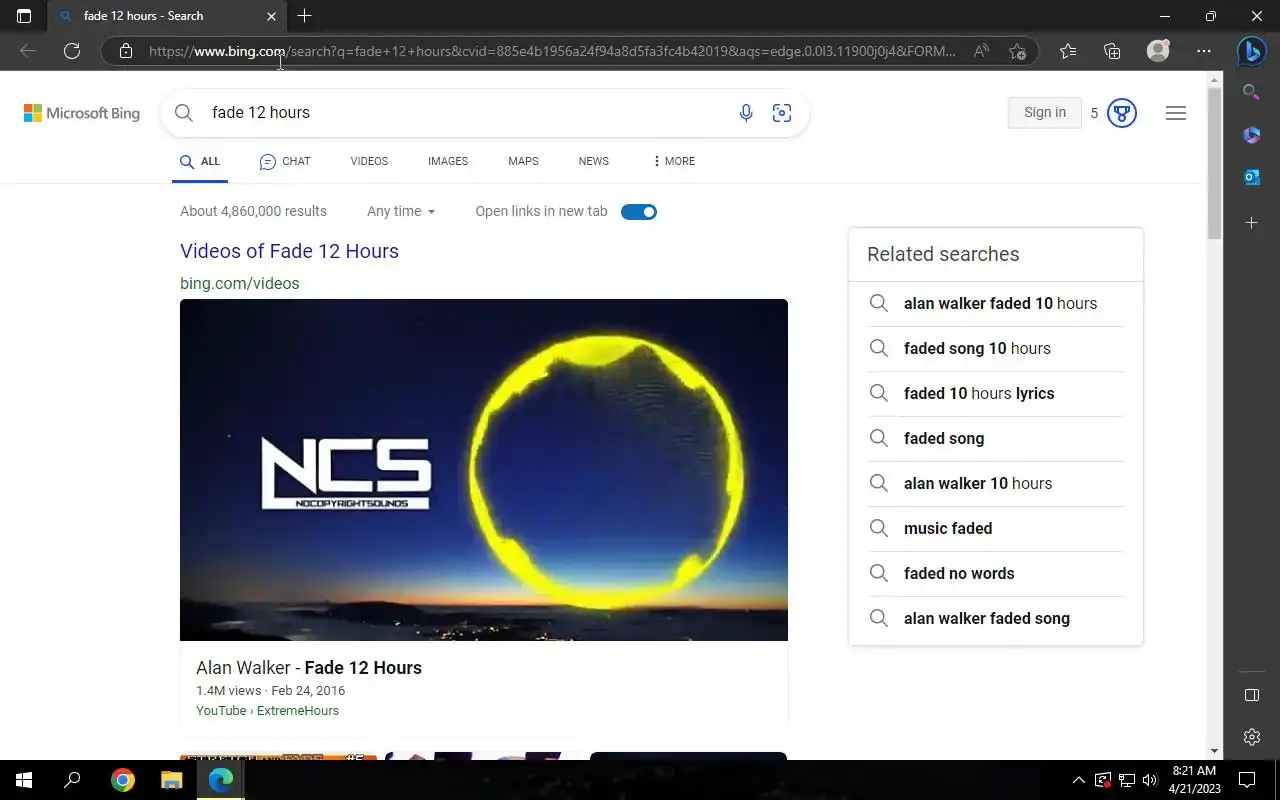
Task: Switch to the NEWS tab
Action: coord(594,161)
